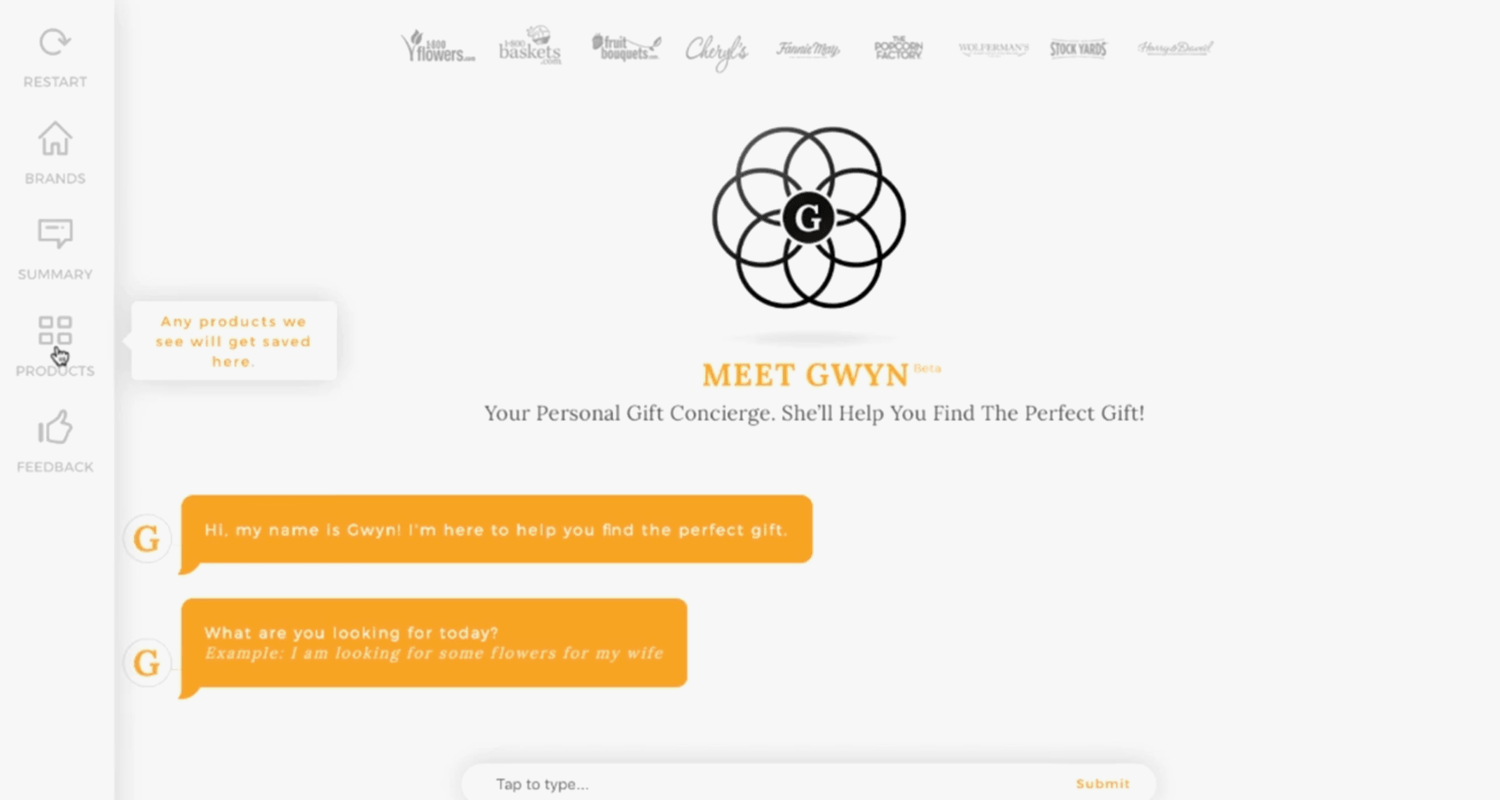Screen dimensions: 1500x800
Task: Click the MEET GWYN heading
Action: coord(806,375)
